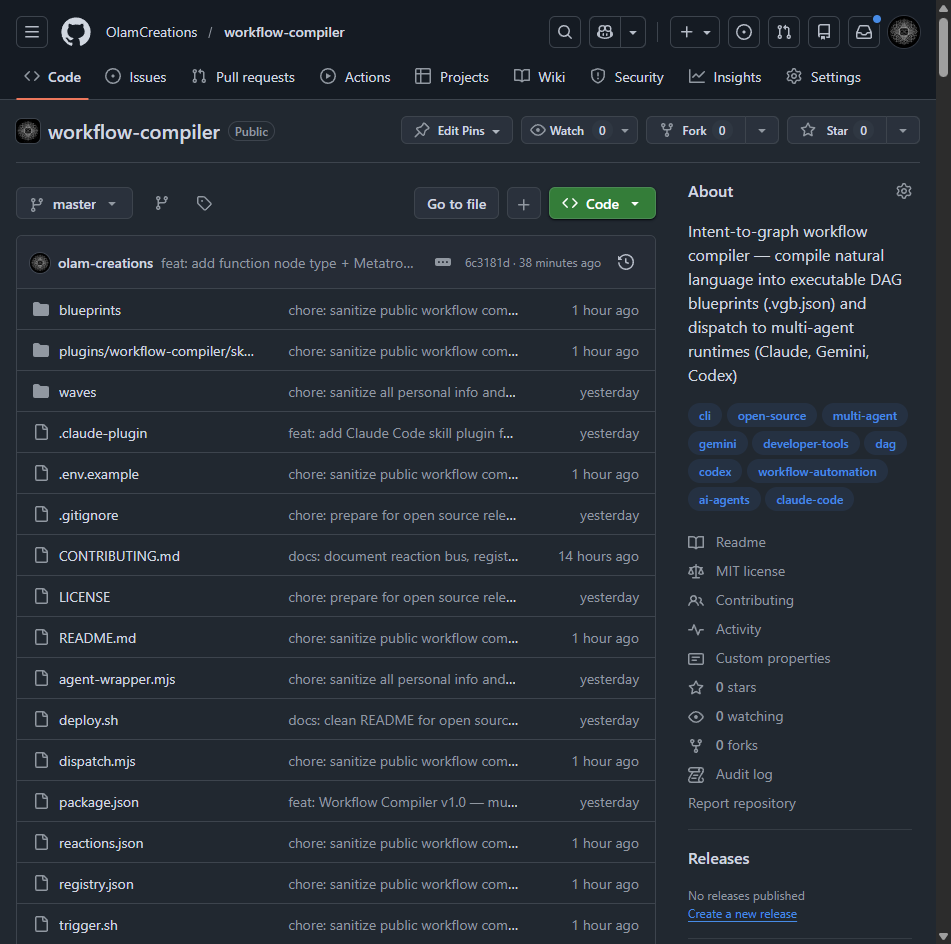Select the multi-agent topic tag
This screenshot has height=944, width=951.
[x=864, y=416]
